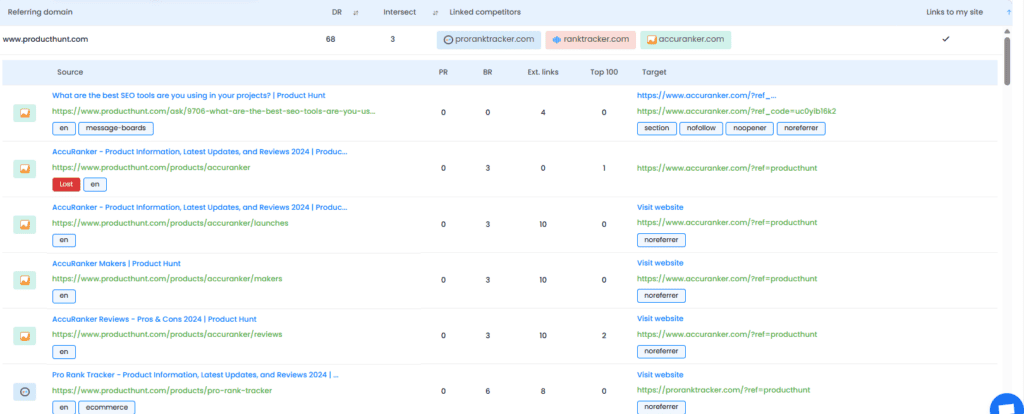Click AccuRanker icon beside the SEO tools question row
This screenshot has height=414, width=1024.
[25, 113]
